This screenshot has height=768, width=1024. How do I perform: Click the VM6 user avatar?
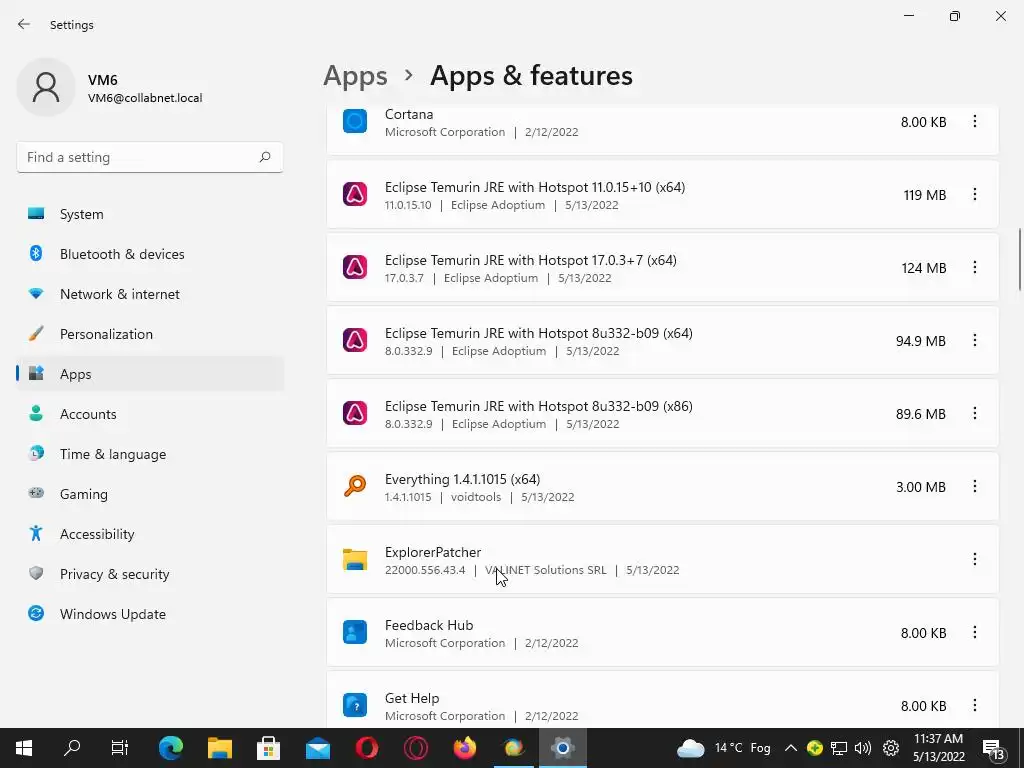click(46, 88)
